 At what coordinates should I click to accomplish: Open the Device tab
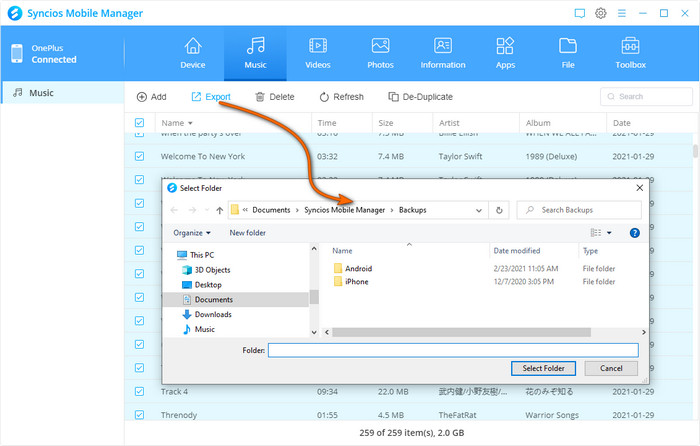193,53
